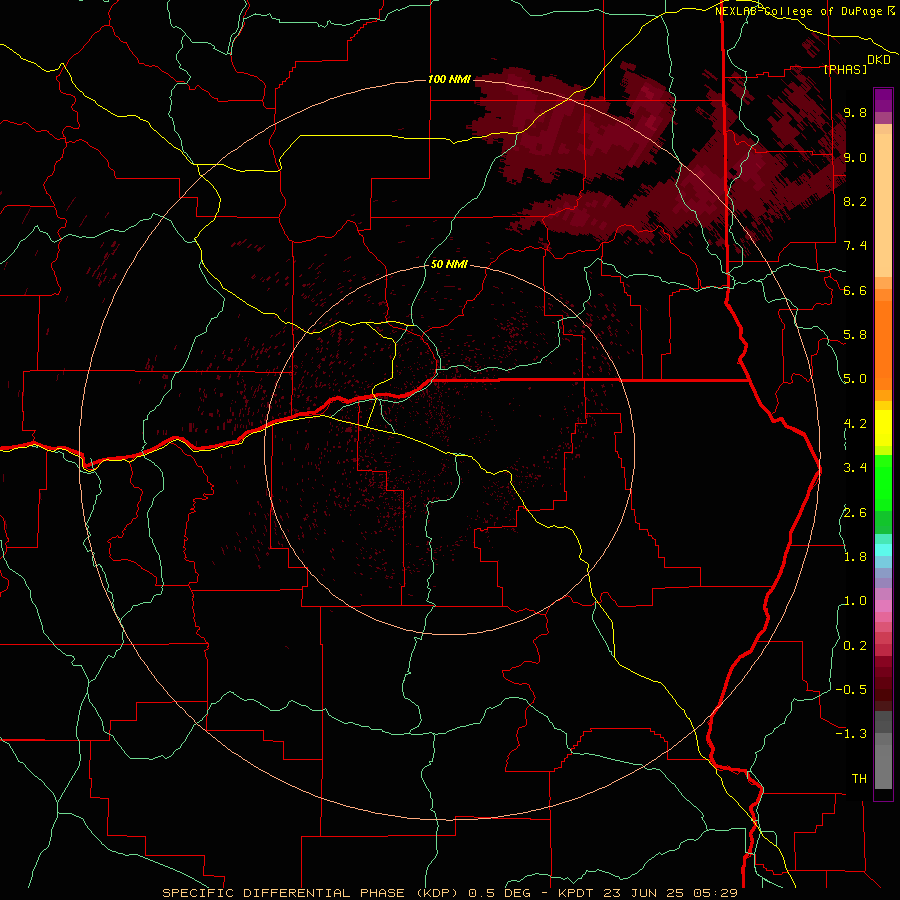Click the SPECIFIC DIFFERENTIAL PHASE (KDP) caption text
The width and height of the screenshot is (900, 900).
[x=311, y=893]
